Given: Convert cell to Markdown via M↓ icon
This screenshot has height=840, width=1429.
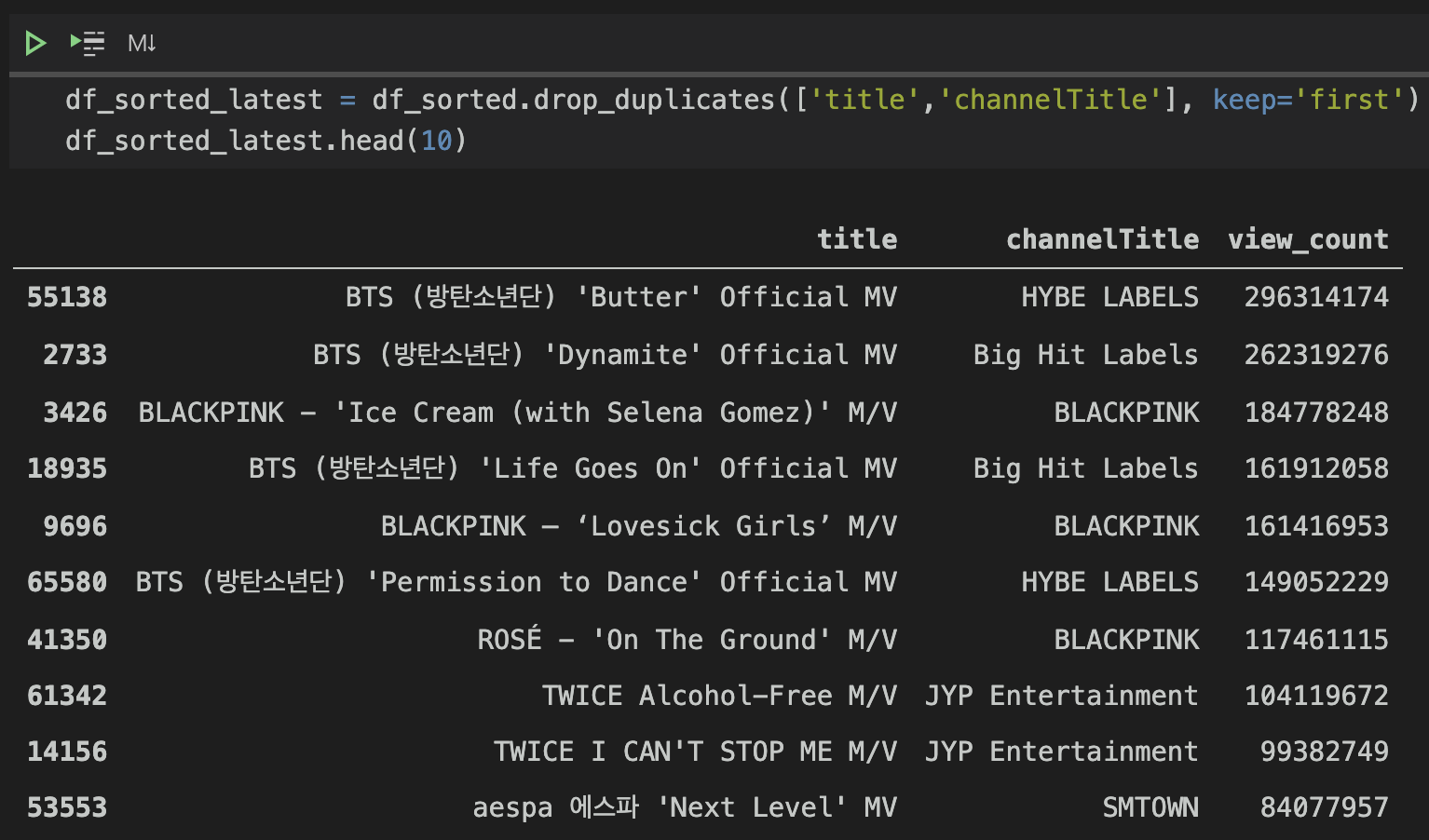Looking at the screenshot, I should [x=142, y=43].
